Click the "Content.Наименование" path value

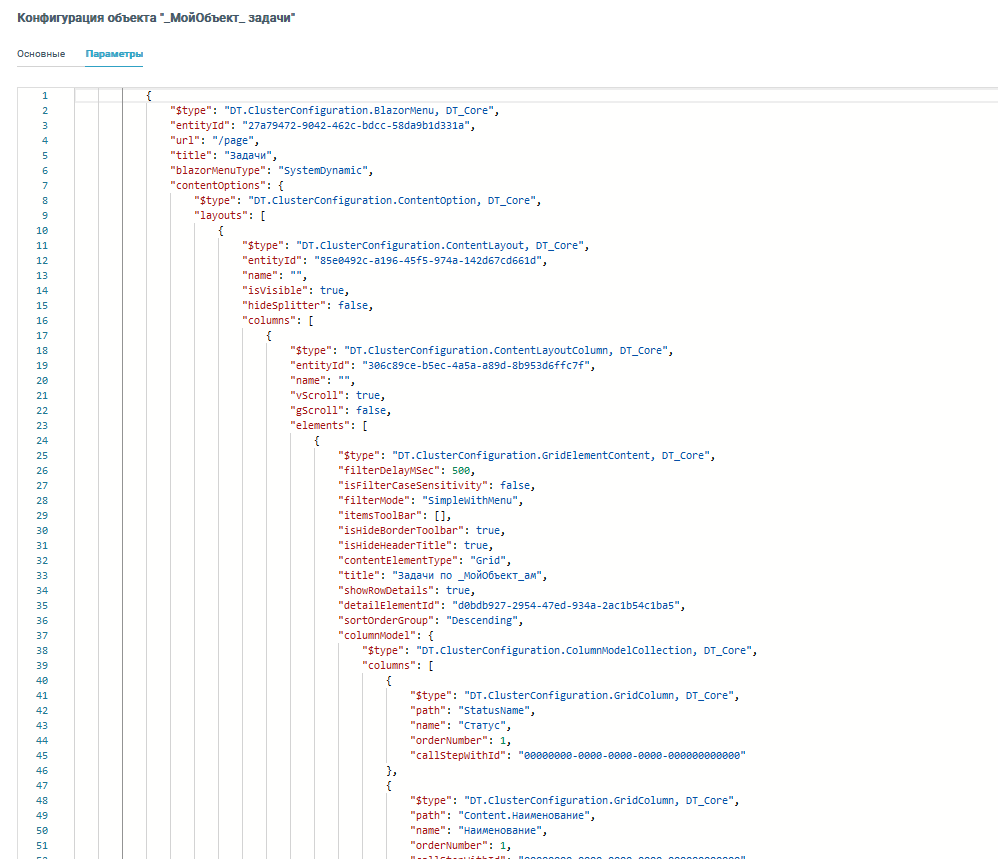click(511, 815)
